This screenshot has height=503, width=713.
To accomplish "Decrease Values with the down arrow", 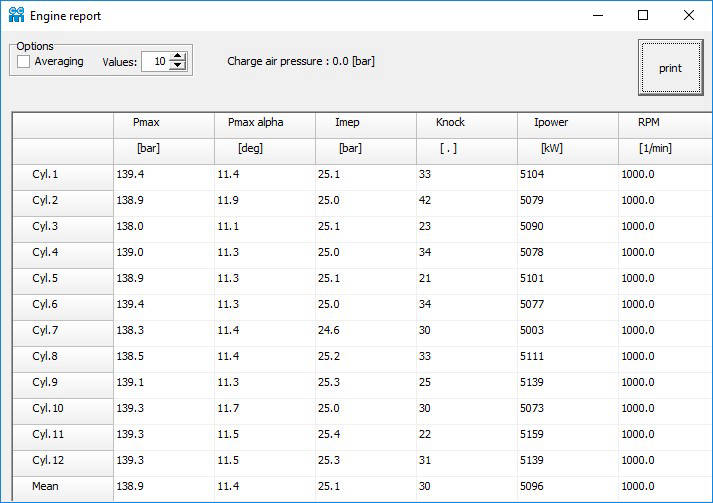I will (x=178, y=65).
